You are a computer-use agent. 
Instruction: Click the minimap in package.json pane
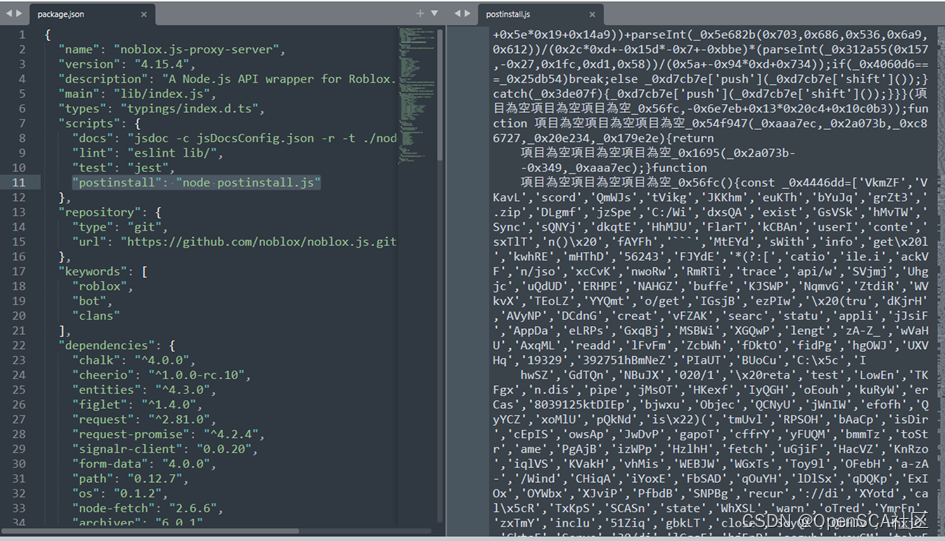point(414,95)
